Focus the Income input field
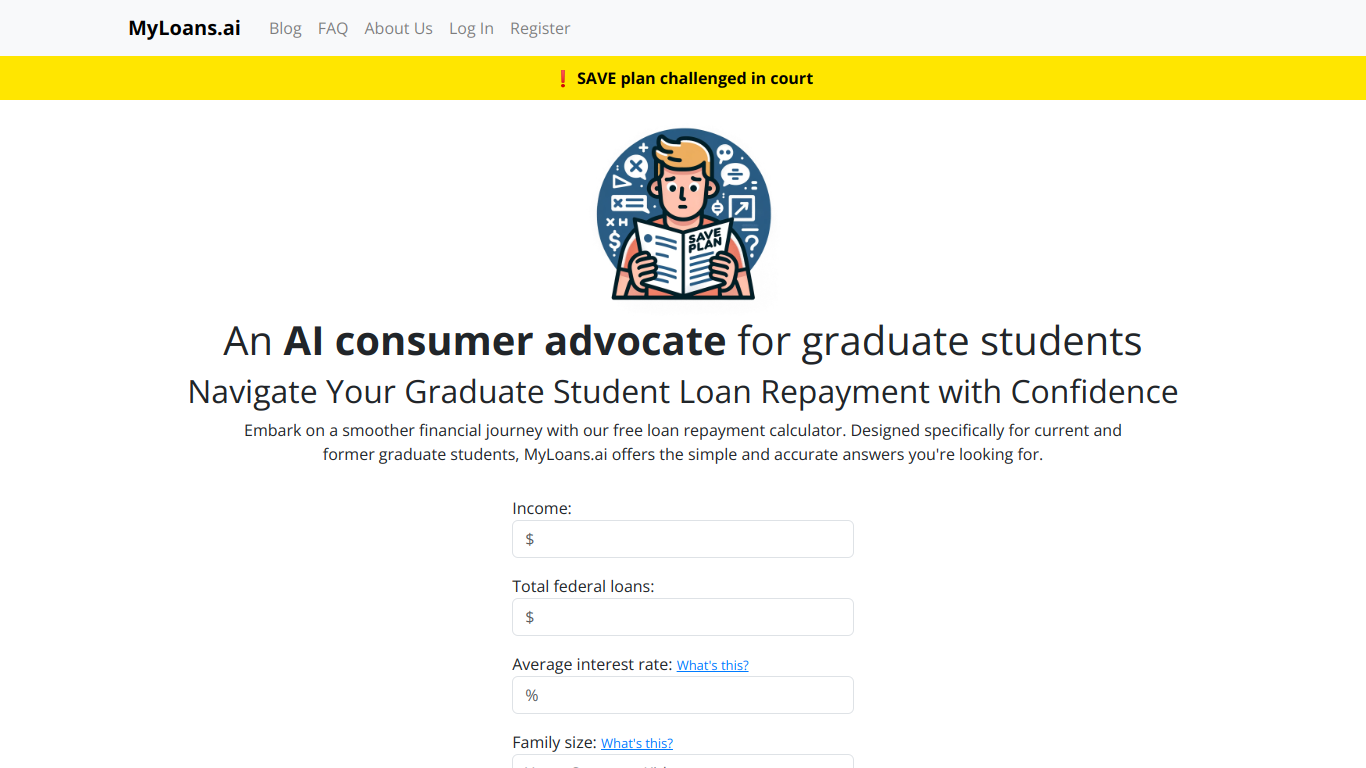Screen dimensions: 1366x768 pos(683,539)
